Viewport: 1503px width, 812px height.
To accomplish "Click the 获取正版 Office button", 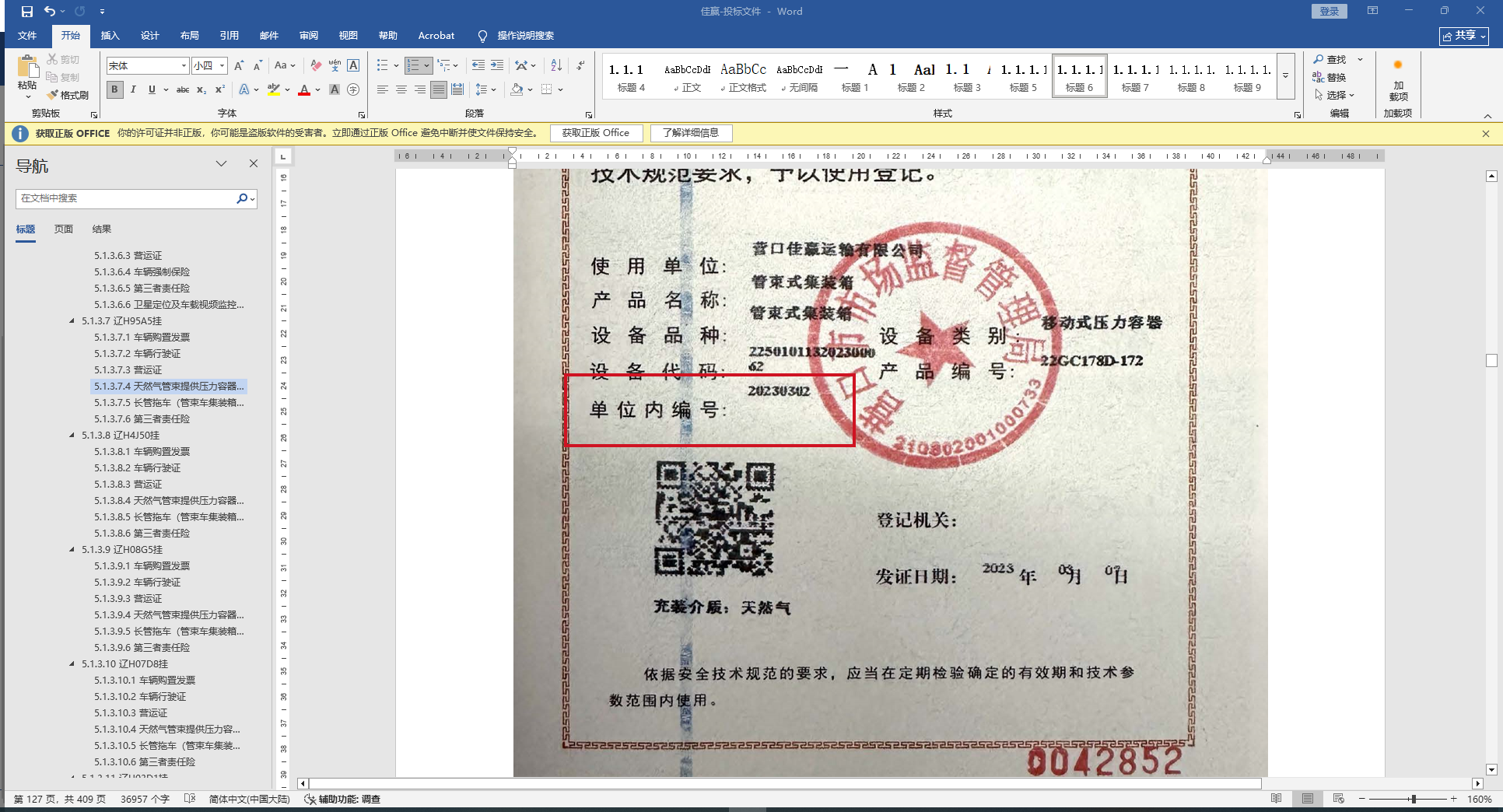I will (x=596, y=133).
